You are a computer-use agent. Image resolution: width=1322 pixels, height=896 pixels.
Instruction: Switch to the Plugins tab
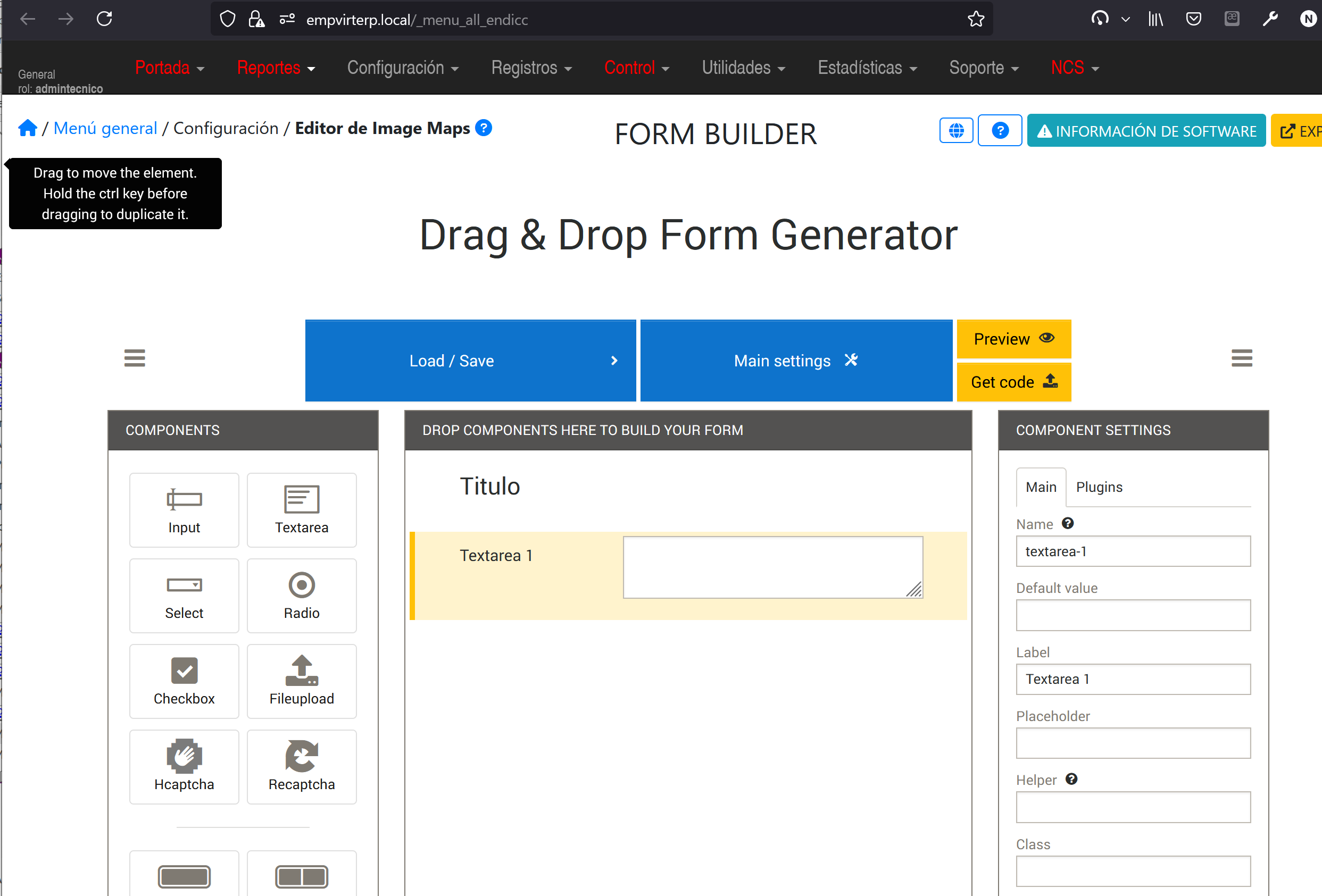1099,487
